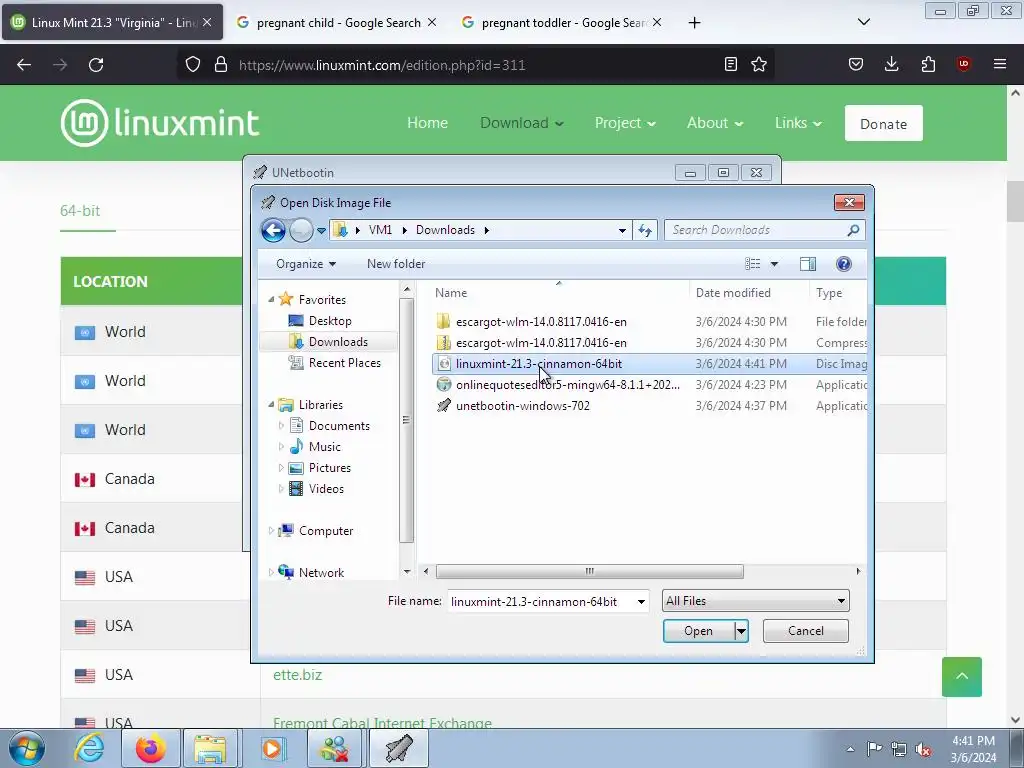Select the unetbootin-windows-702 file
The width and height of the screenshot is (1024, 768).
pos(522,406)
